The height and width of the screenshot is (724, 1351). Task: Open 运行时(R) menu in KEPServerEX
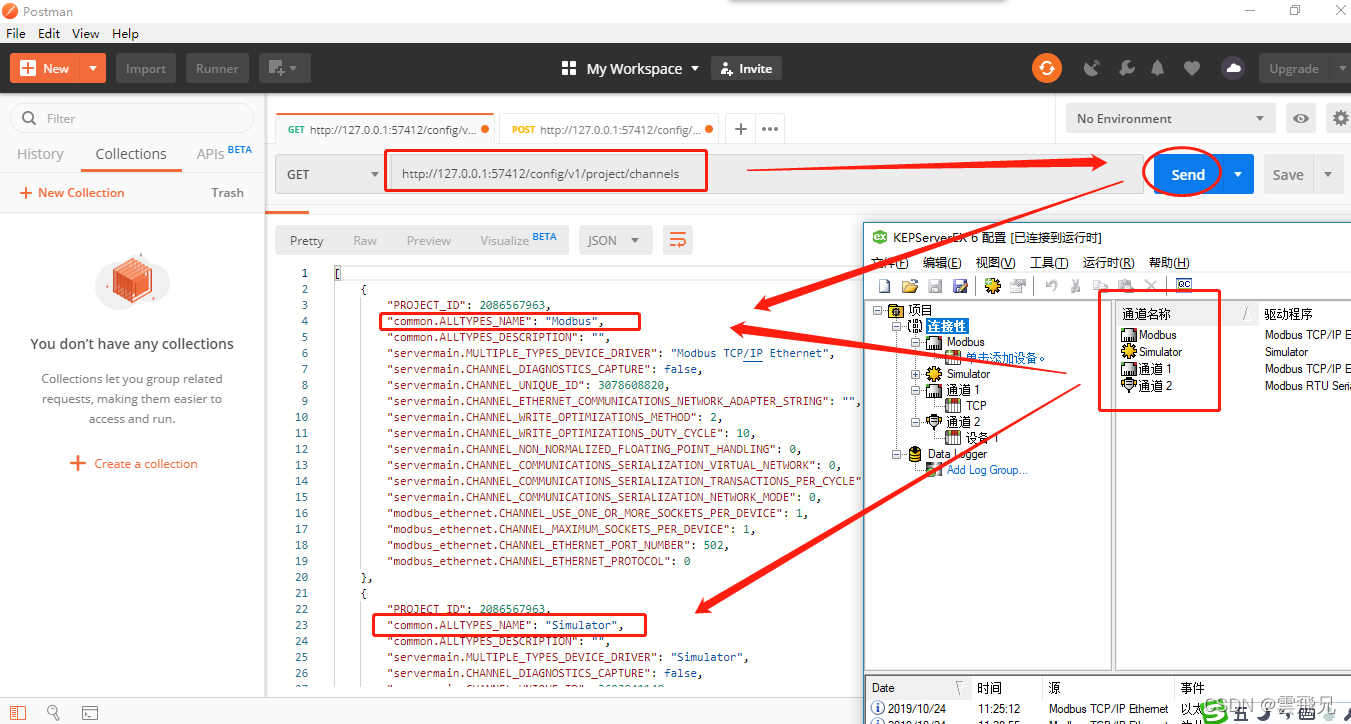(1108, 263)
